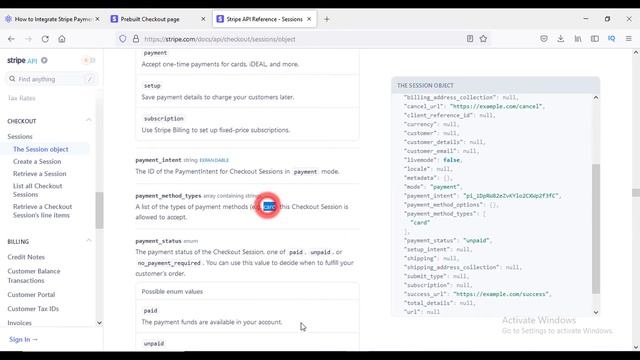Open List all Checkout Sessions link
Image resolution: width=640 pixels, height=360 pixels.
(38, 190)
